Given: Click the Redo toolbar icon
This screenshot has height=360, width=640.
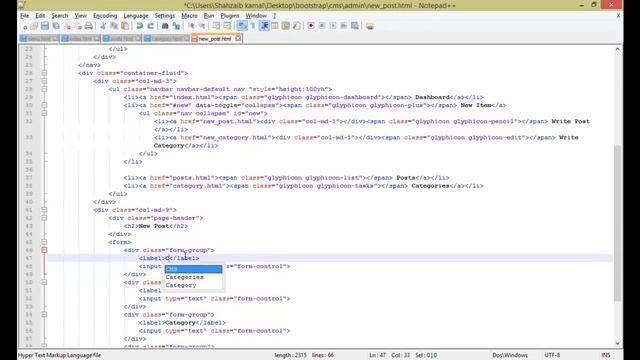Looking at the screenshot, I should pos(151,26).
